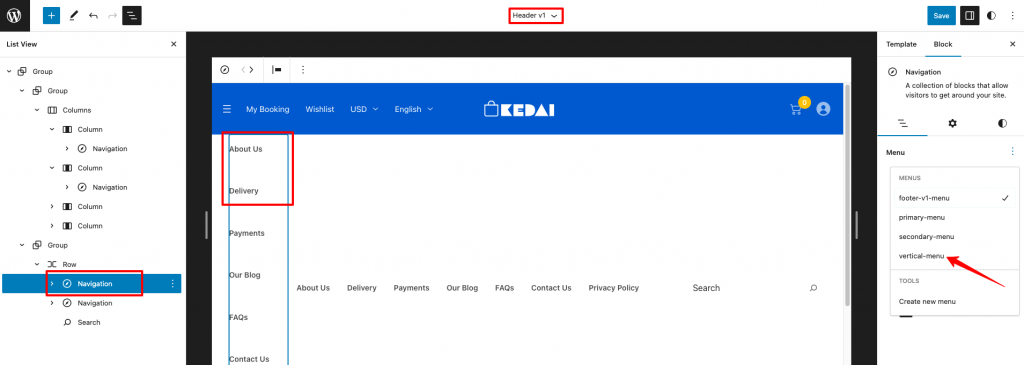
Task: Click the block mover arrows
Action: pyautogui.click(x=248, y=70)
